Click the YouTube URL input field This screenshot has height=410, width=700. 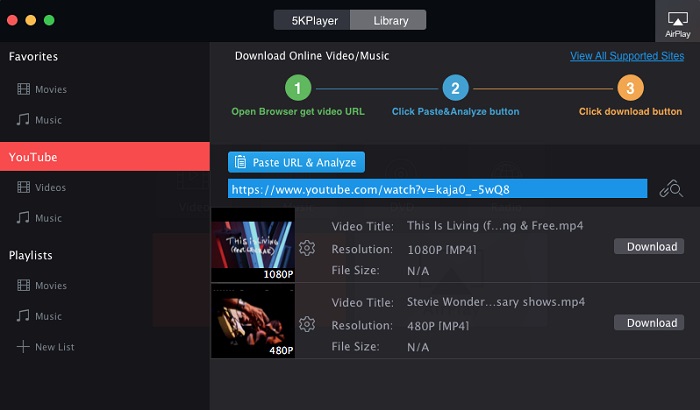[x=438, y=189]
